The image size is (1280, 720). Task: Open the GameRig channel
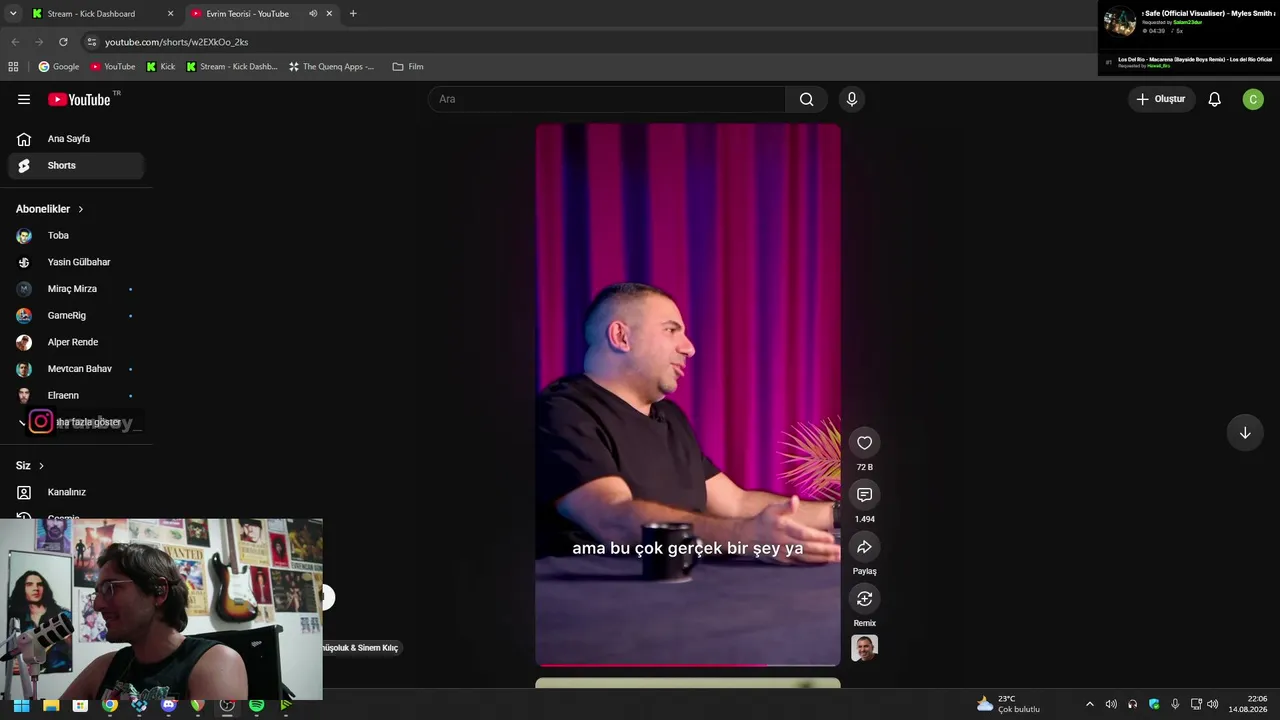[76, 316]
